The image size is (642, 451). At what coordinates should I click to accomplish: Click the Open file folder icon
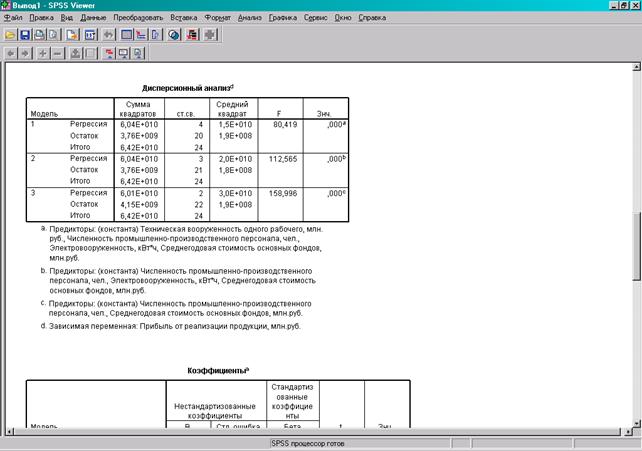[x=10, y=35]
